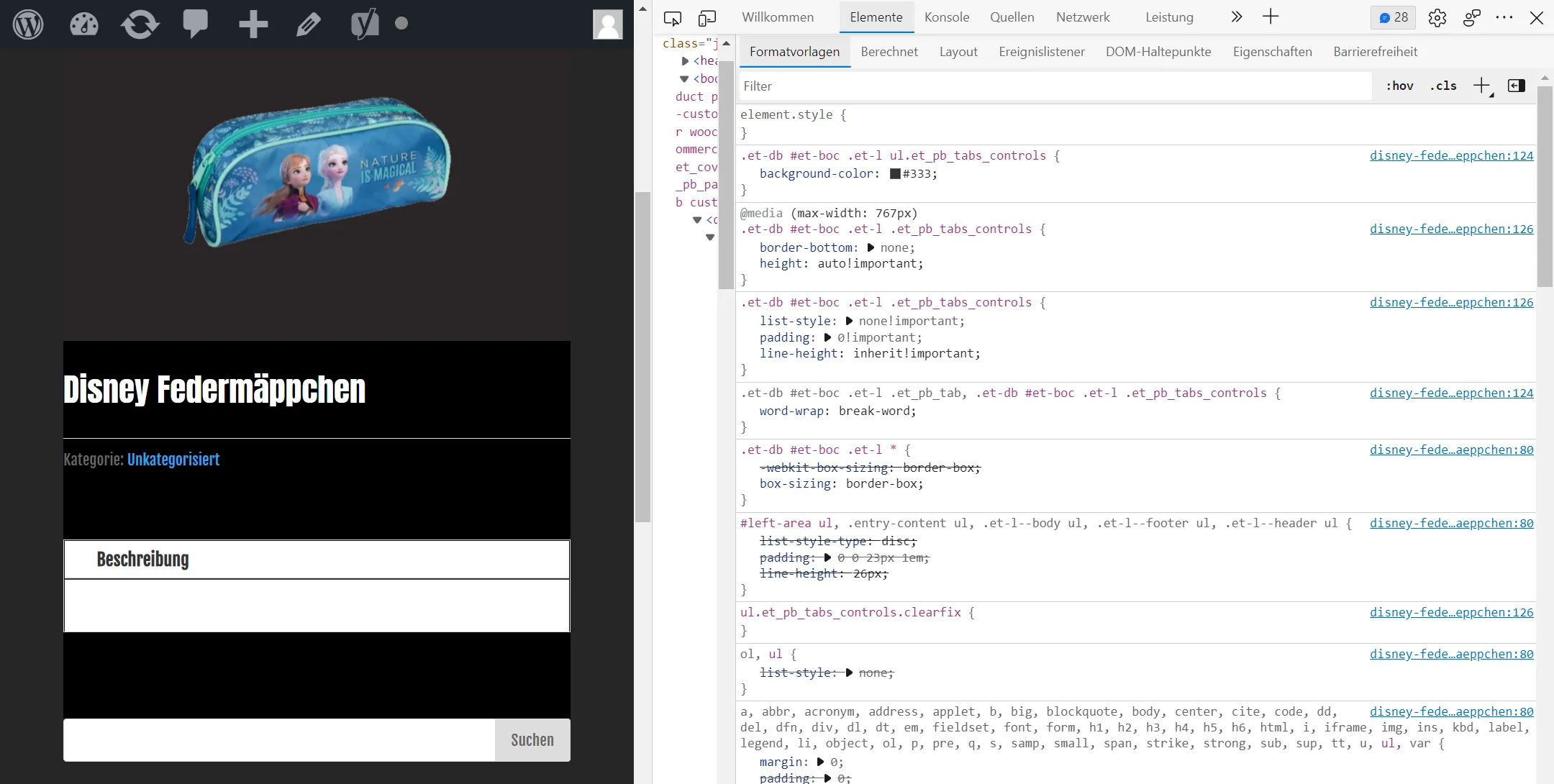Click the Suchen search button
Viewport: 1554px width, 784px height.
(x=532, y=740)
